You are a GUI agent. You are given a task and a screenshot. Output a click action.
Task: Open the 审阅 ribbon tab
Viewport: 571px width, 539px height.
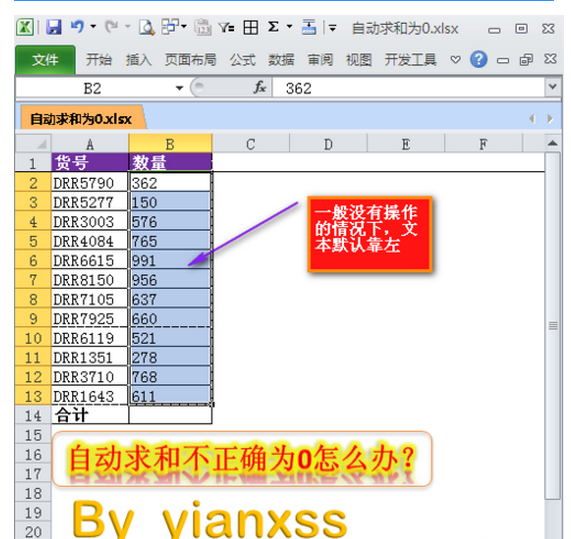(320, 60)
